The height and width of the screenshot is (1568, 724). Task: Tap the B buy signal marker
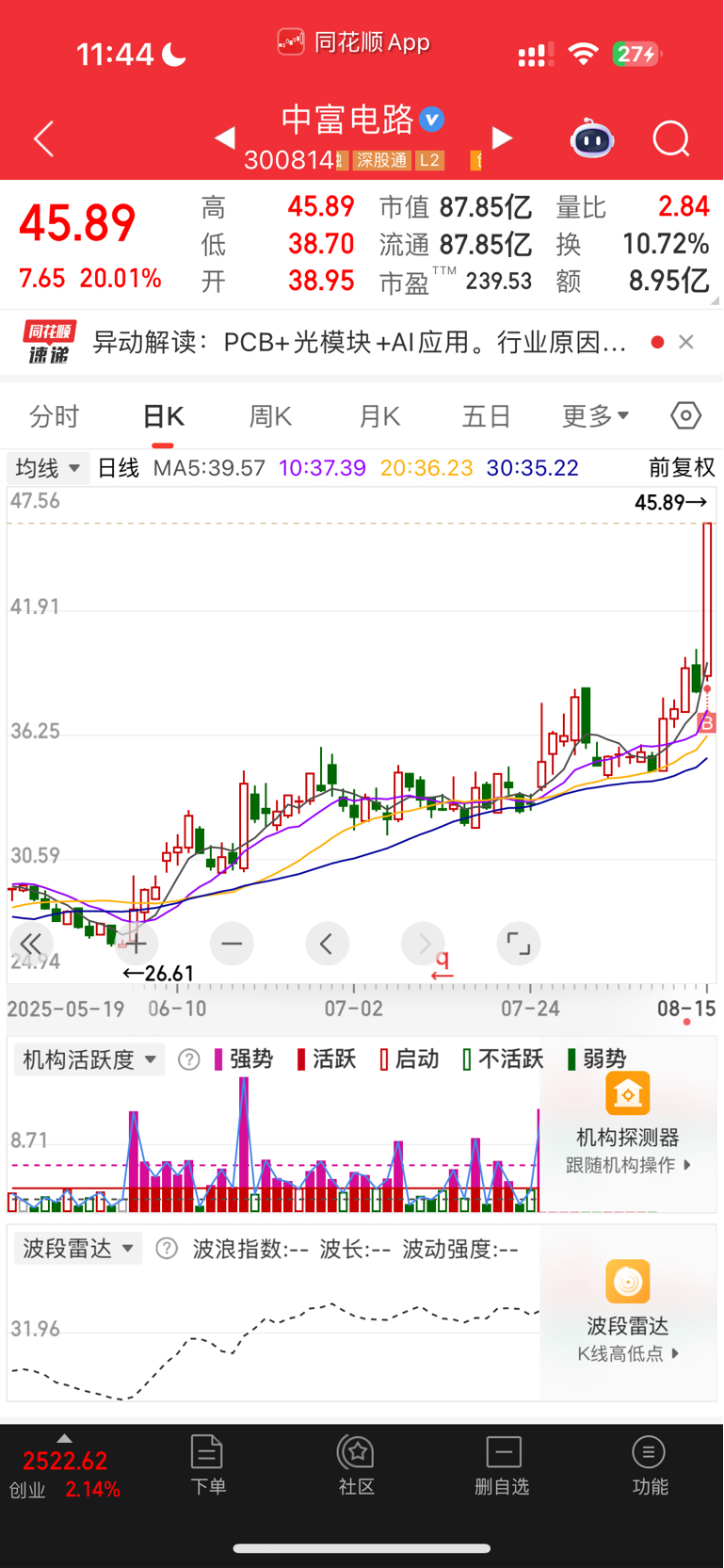pyautogui.click(x=707, y=722)
